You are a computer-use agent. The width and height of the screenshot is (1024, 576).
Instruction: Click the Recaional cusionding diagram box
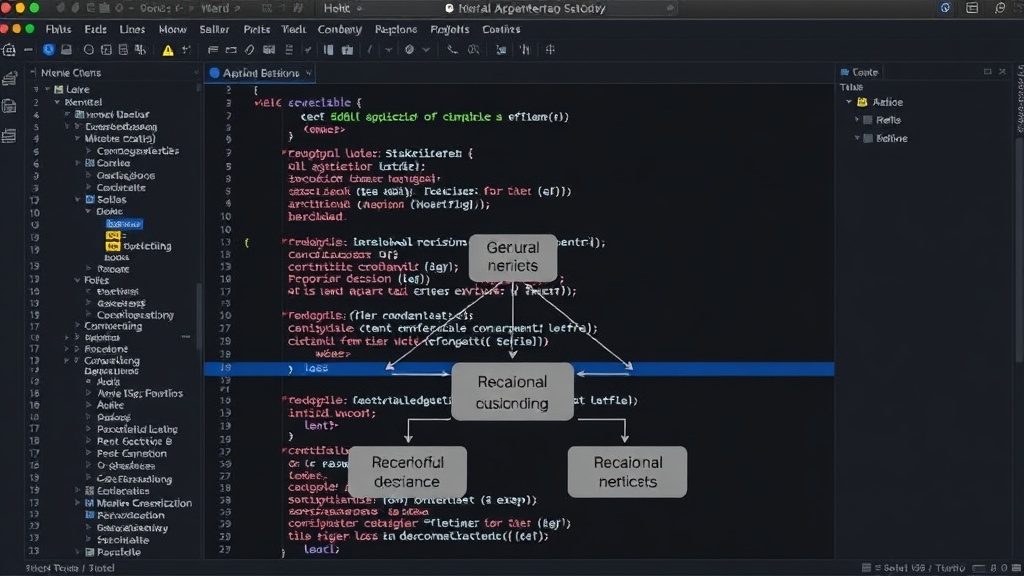pos(512,392)
